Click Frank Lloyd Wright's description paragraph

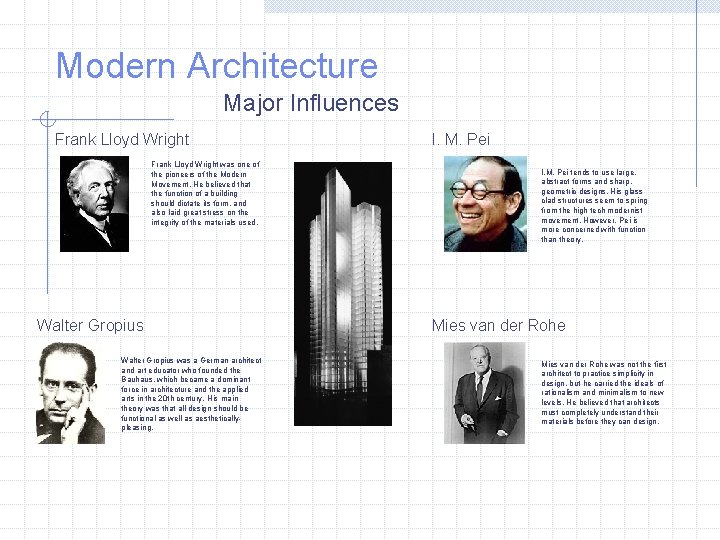click(x=205, y=193)
